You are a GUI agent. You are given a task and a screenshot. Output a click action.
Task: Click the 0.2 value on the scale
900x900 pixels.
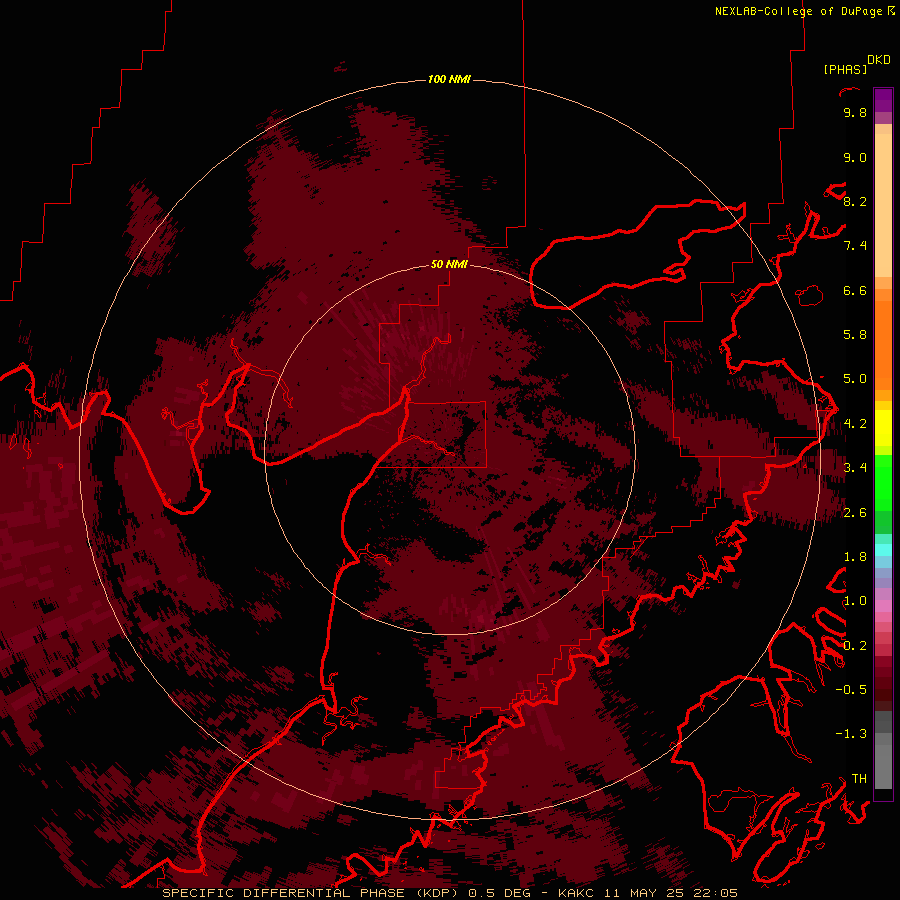coord(855,646)
